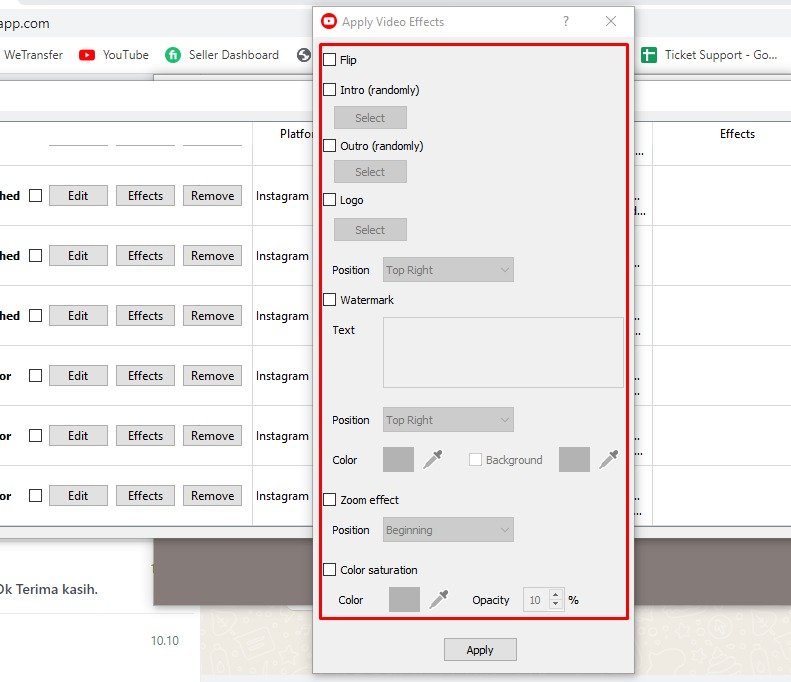Toggle the Watermark checkbox

click(x=330, y=299)
